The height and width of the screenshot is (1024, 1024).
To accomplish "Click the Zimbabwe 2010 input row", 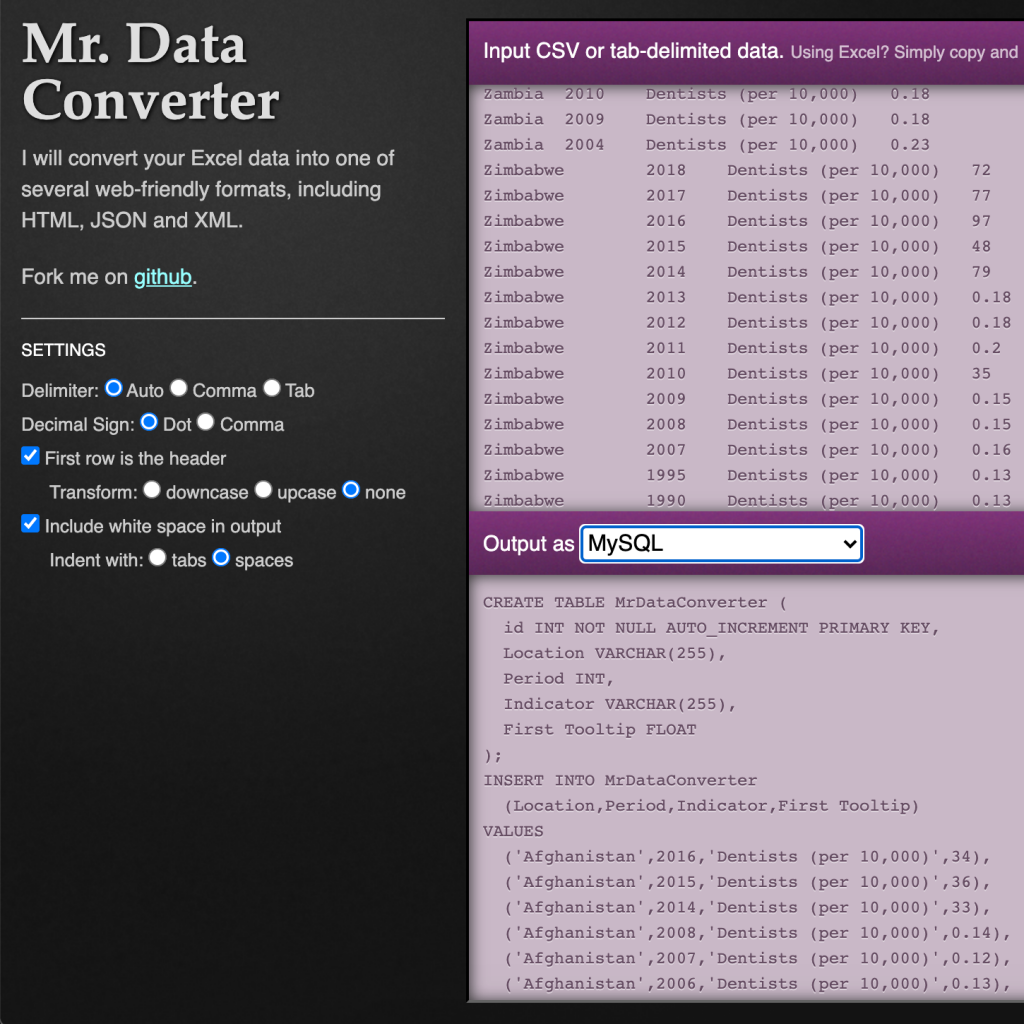I will 737,375.
